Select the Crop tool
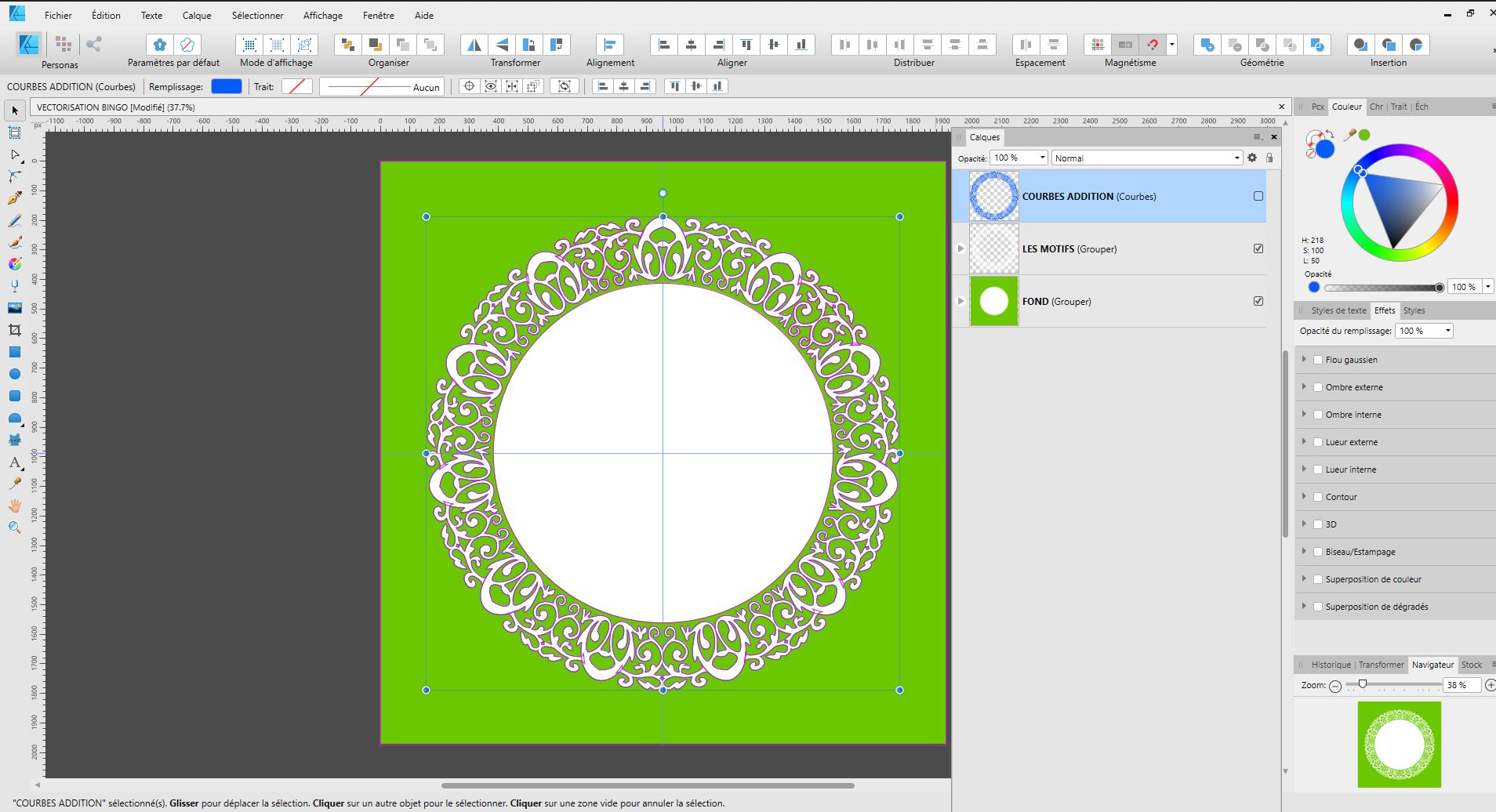The image size is (1496, 812). tap(14, 330)
